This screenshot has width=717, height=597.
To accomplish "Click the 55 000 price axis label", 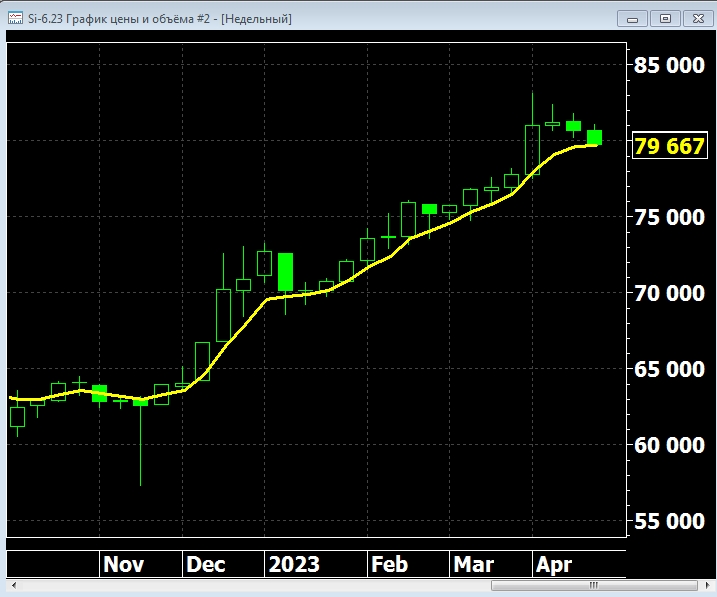I will [x=669, y=521].
